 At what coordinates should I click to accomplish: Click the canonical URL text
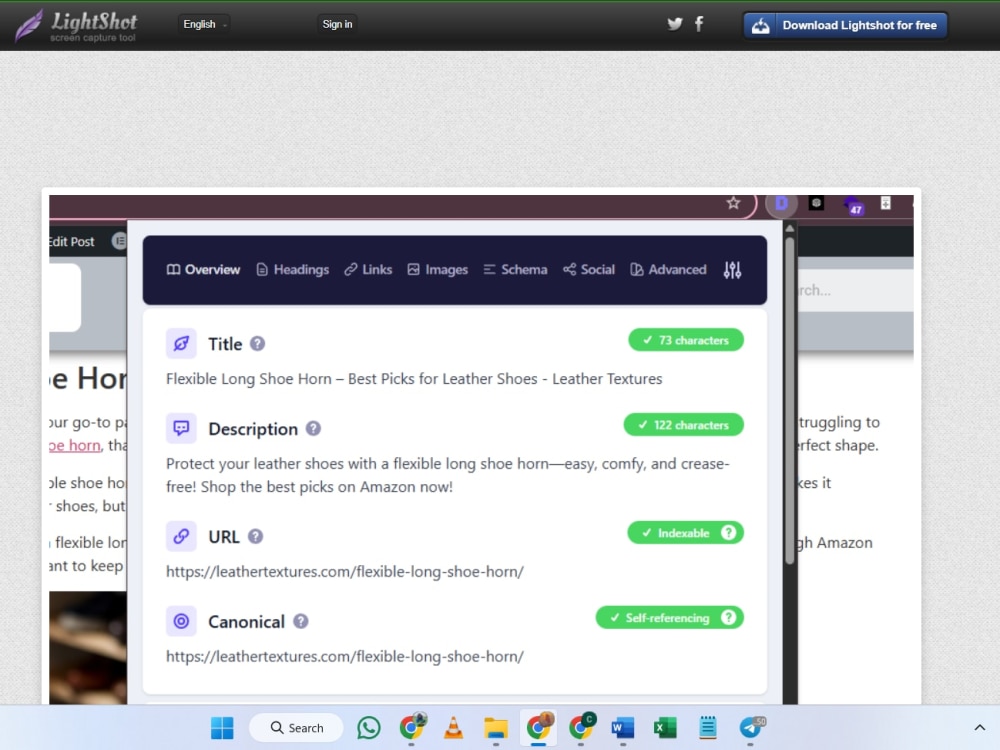(344, 656)
